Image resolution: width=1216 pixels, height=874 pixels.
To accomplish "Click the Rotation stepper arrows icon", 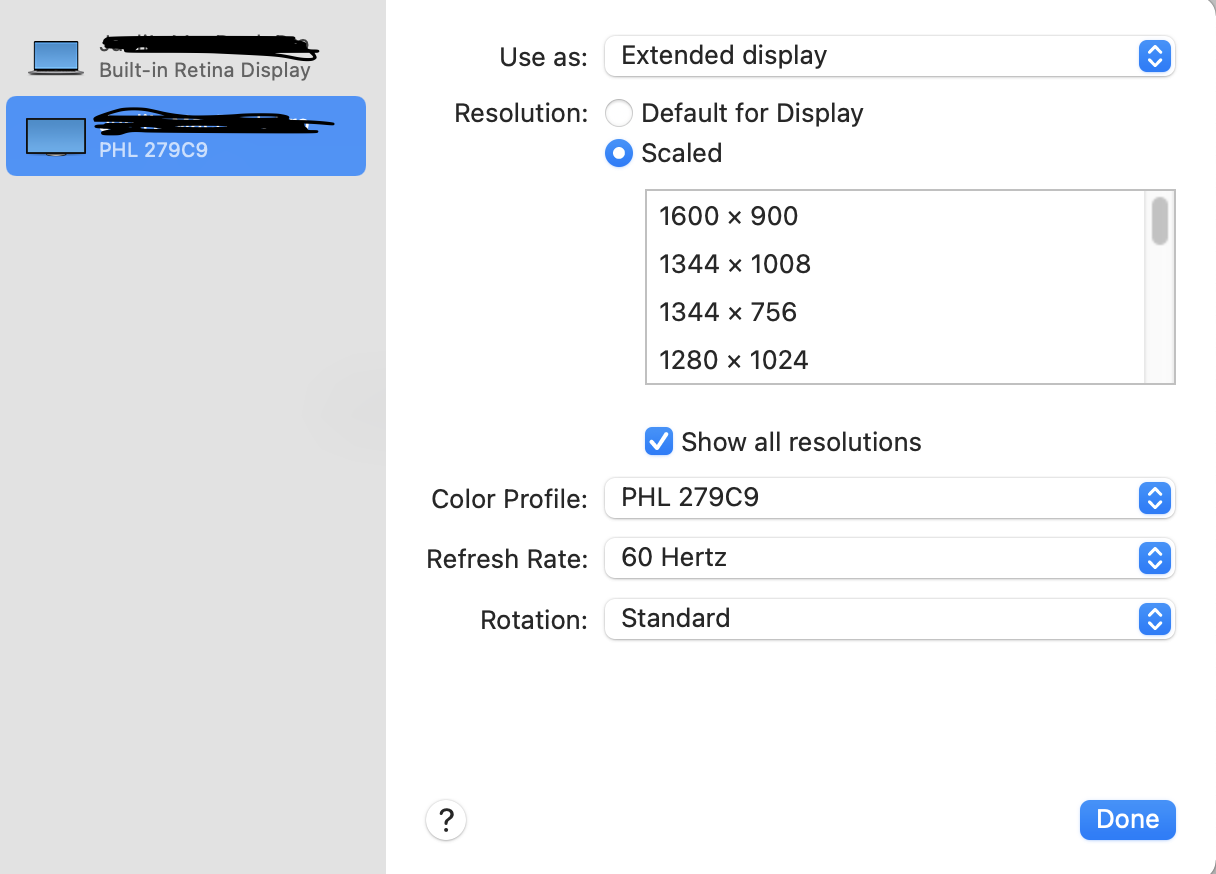I will 1154,619.
